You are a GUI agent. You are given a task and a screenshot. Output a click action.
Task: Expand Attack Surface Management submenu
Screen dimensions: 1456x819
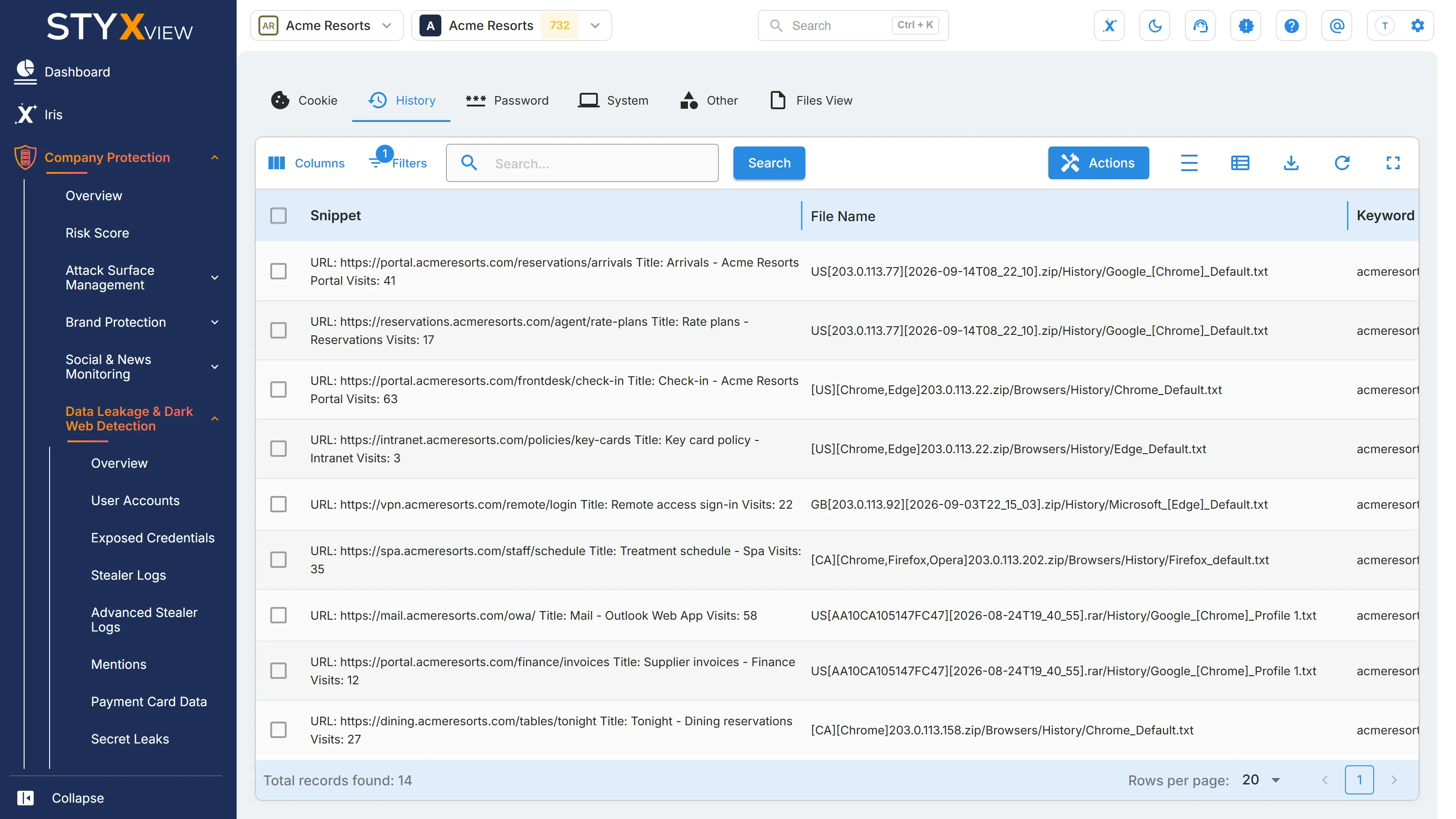pyautogui.click(x=215, y=278)
